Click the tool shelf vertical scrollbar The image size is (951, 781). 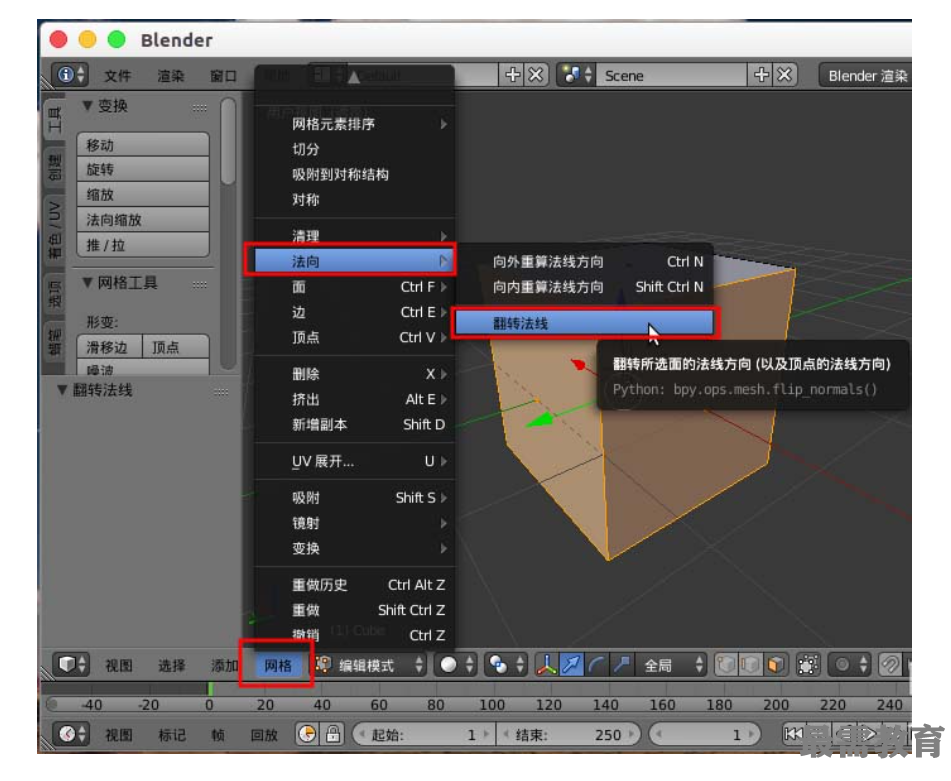point(228,141)
